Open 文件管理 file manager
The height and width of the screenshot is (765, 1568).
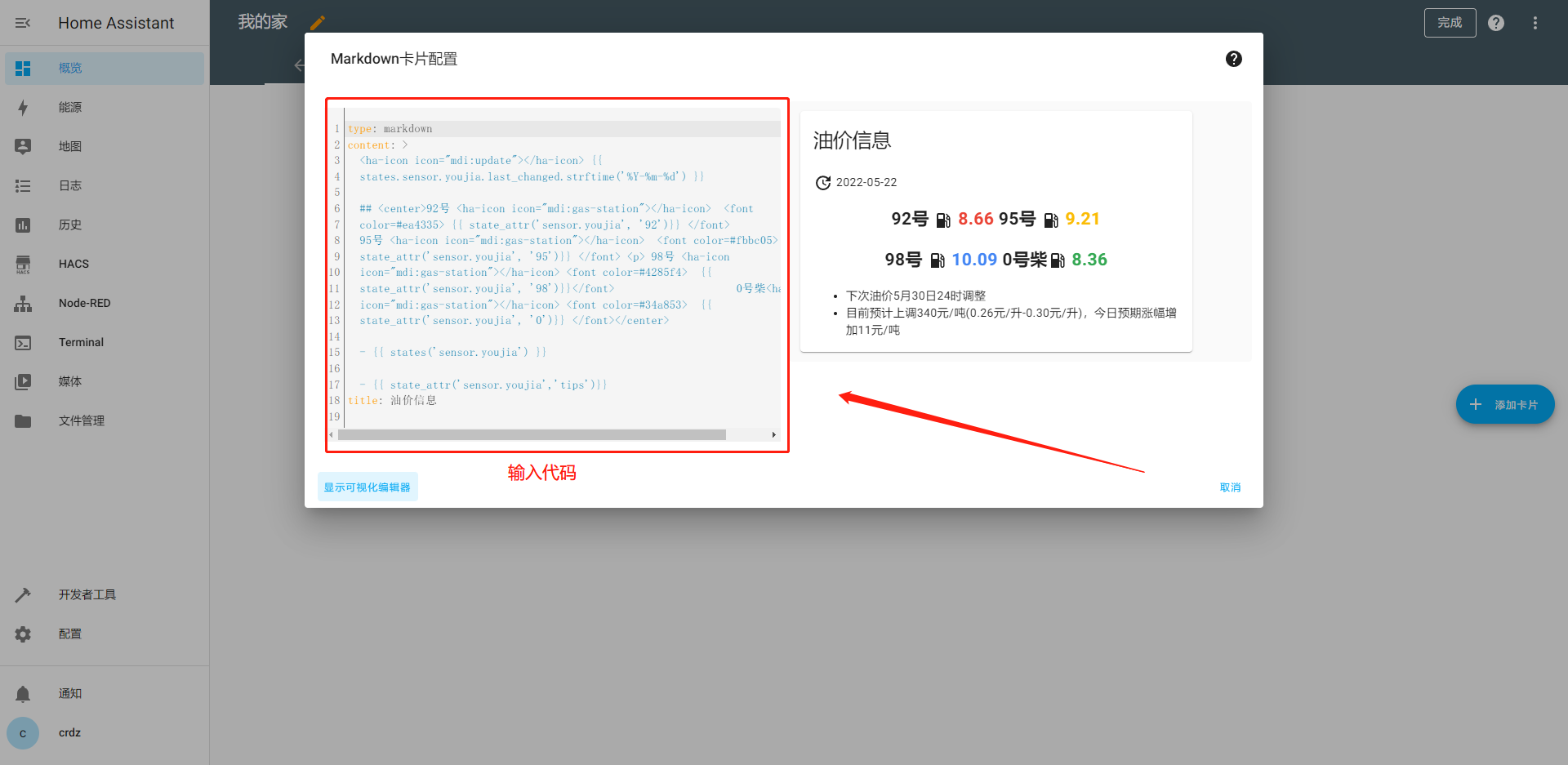pyautogui.click(x=81, y=421)
